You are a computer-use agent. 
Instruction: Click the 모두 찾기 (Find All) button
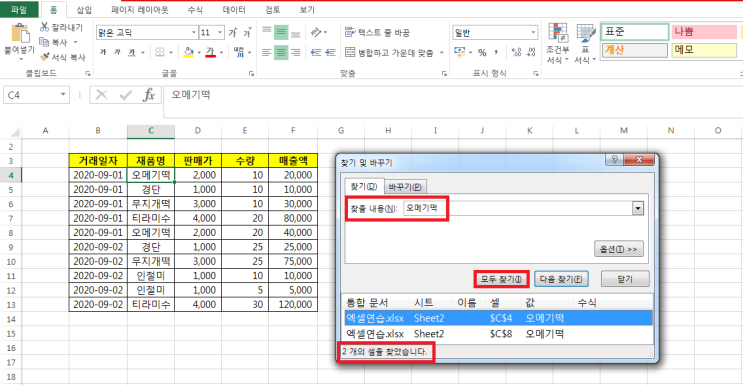click(x=501, y=280)
